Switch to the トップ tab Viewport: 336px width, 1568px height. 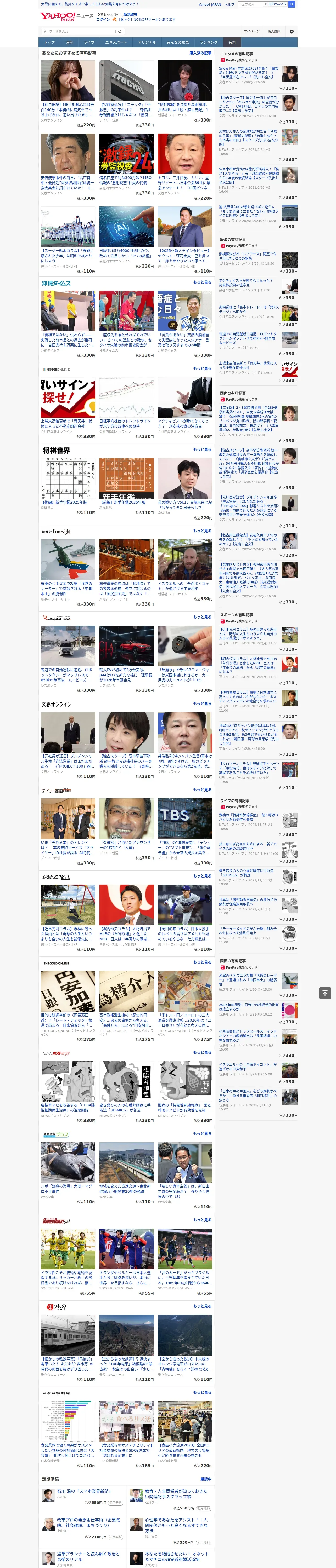(x=49, y=43)
